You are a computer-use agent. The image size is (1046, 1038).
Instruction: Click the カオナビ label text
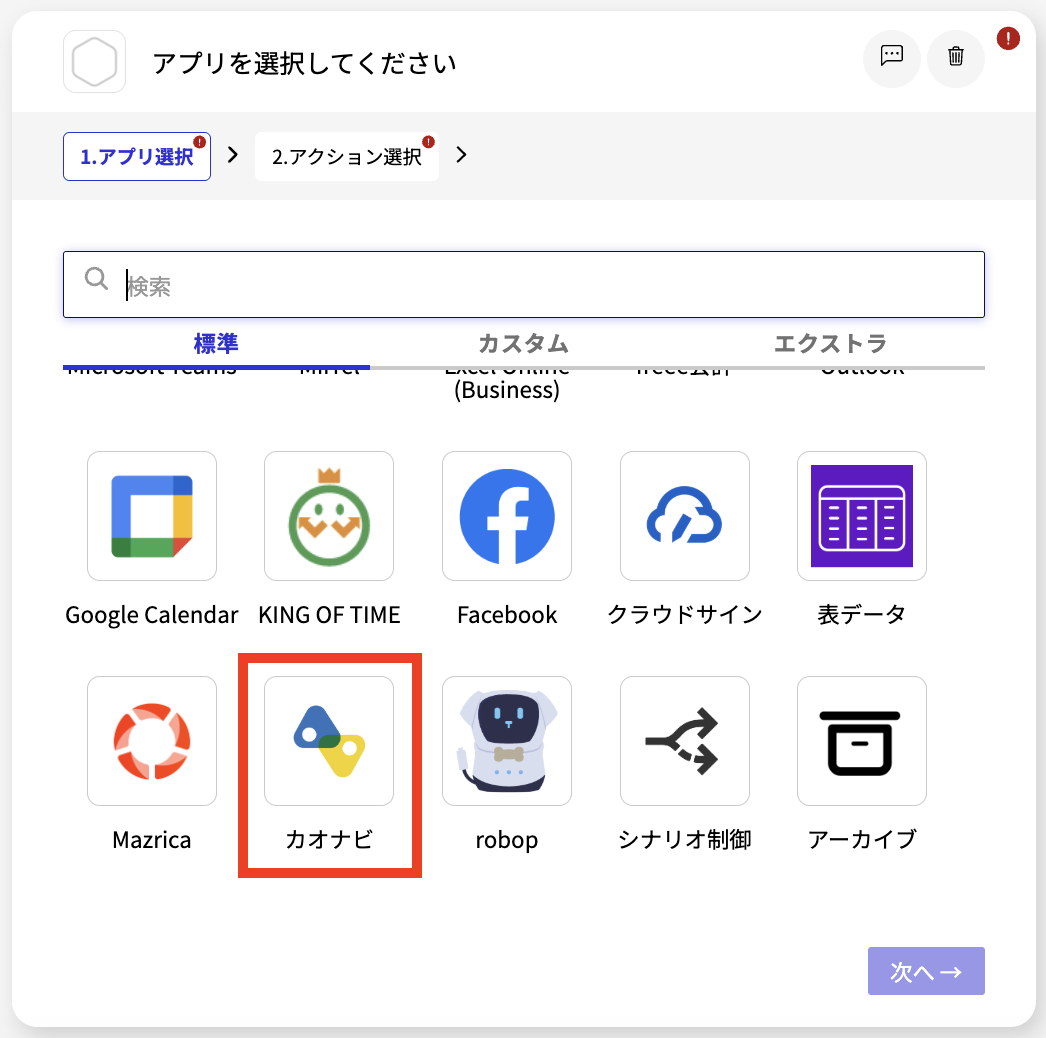329,840
